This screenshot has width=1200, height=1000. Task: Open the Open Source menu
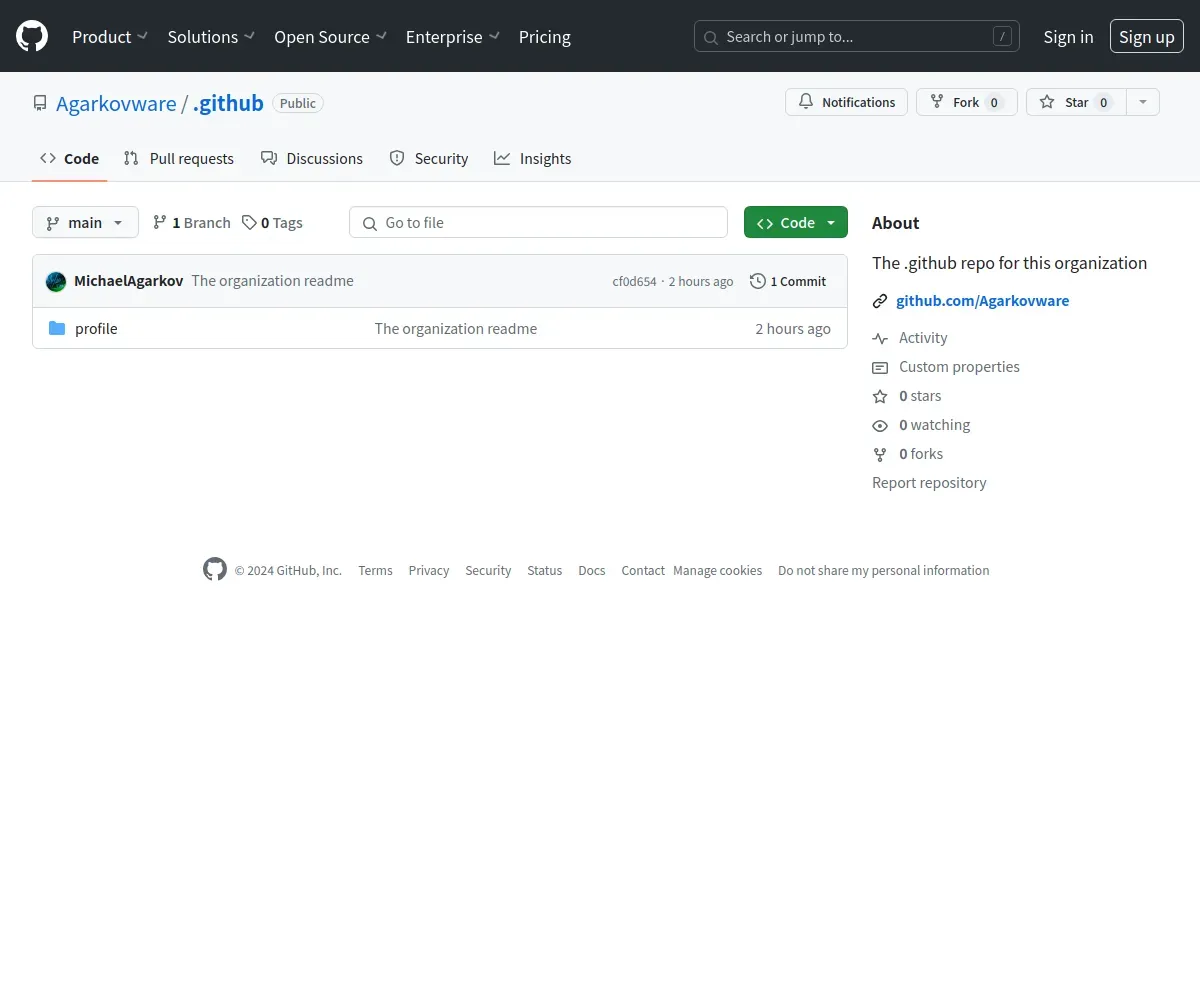point(331,37)
